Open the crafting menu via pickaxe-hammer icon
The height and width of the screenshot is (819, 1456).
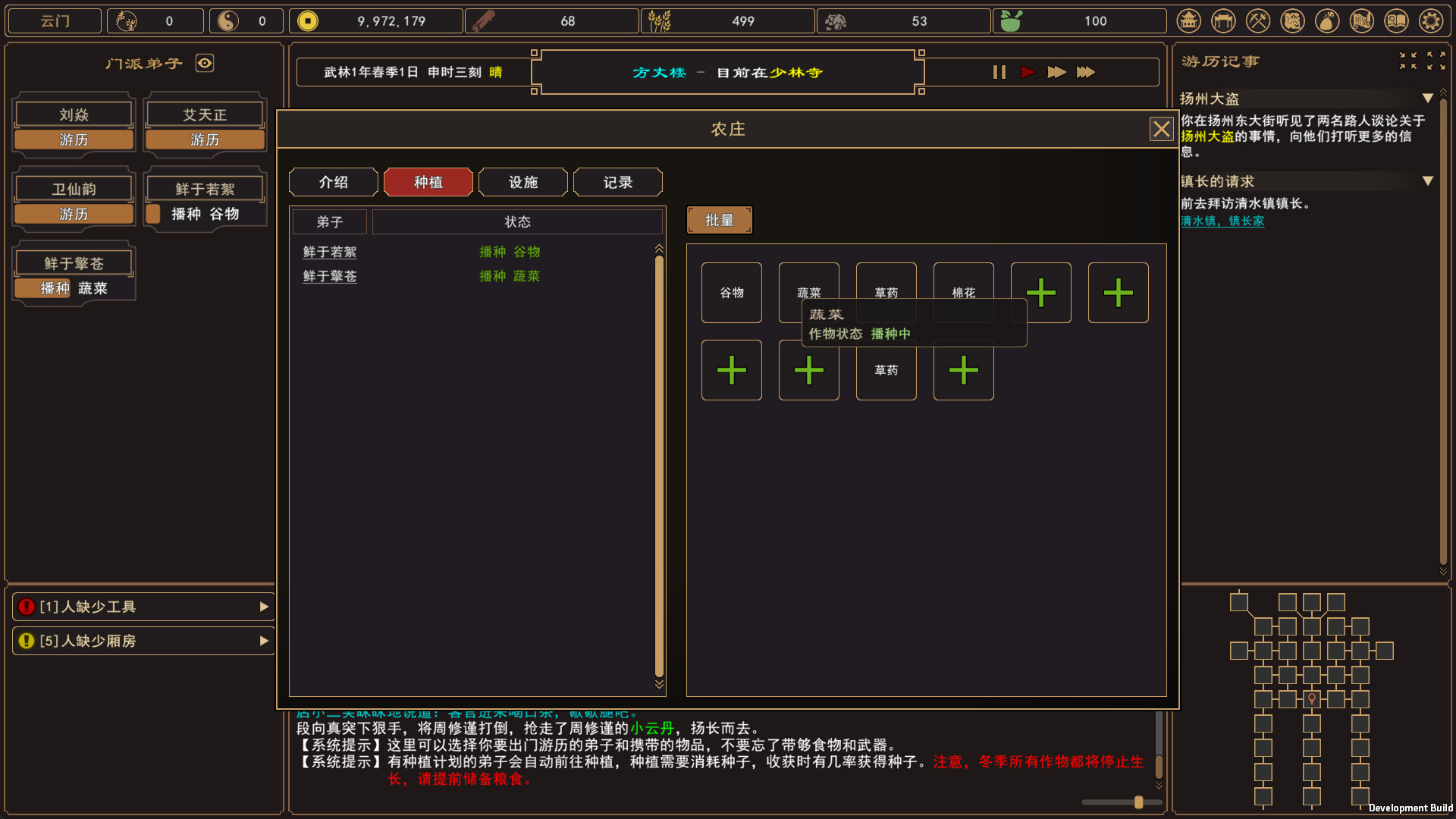1258,20
